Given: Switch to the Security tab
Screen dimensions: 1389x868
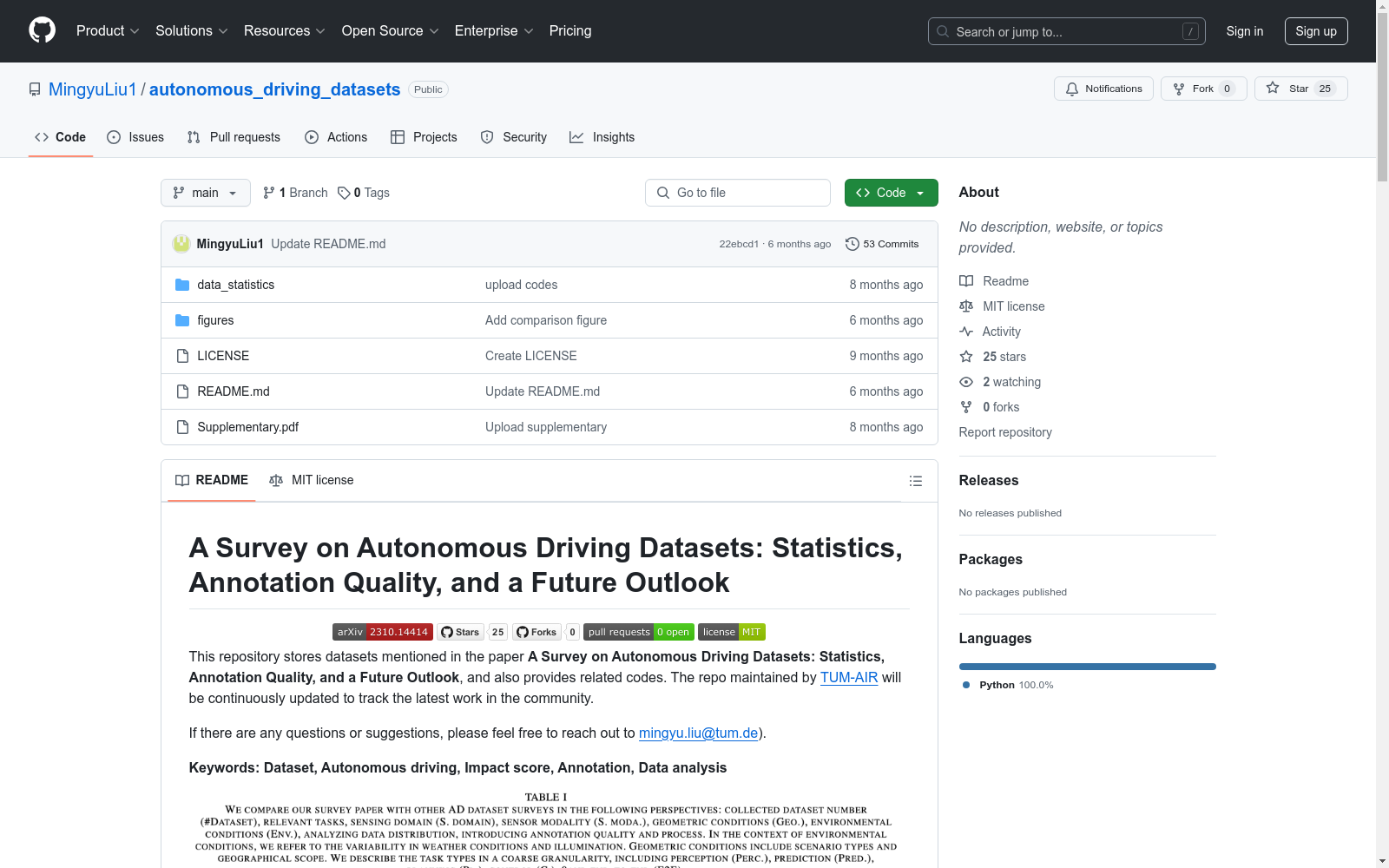Looking at the screenshot, I should click(514, 137).
